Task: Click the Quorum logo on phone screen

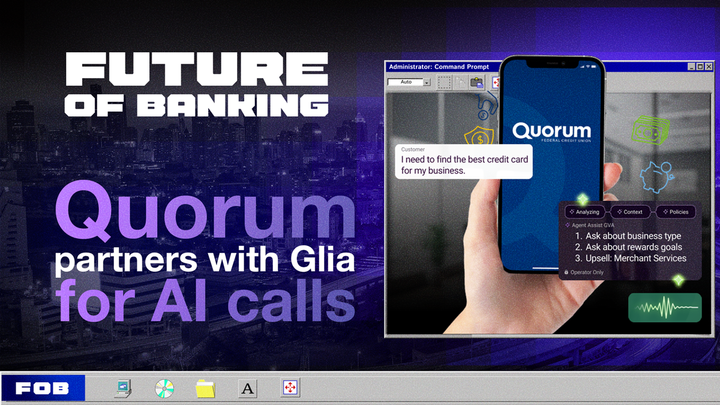Action: tap(552, 132)
